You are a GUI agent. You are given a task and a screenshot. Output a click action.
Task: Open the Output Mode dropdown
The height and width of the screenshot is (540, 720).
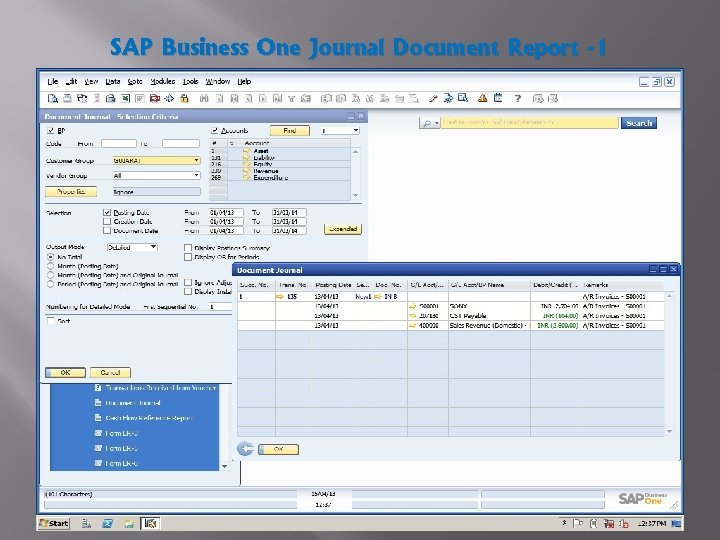(153, 247)
